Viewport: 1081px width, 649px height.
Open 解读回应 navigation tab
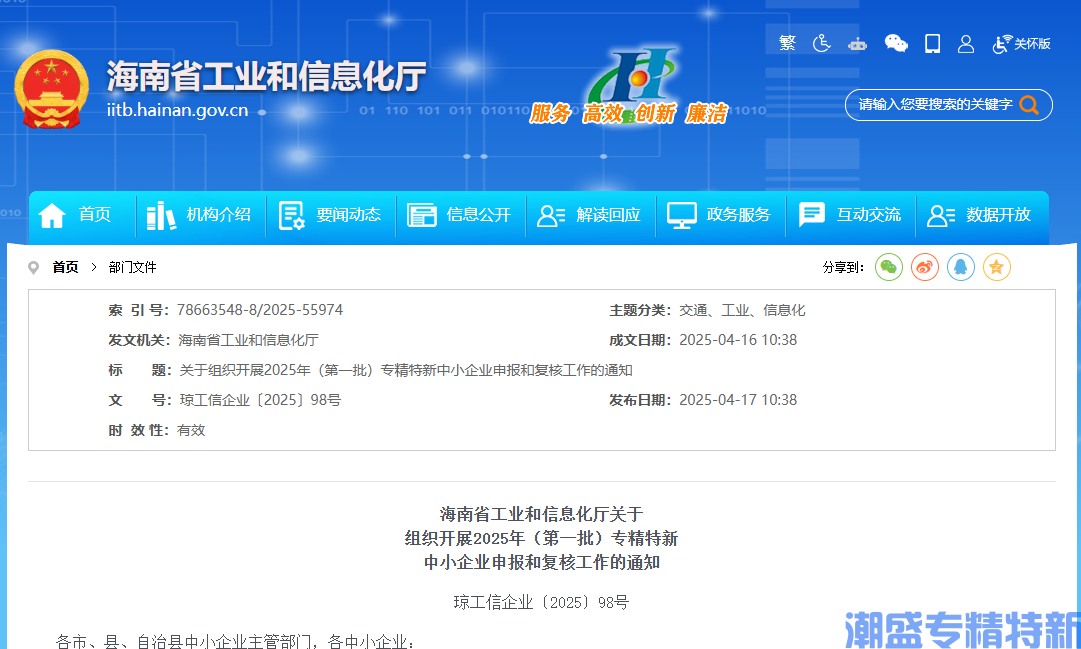pyautogui.click(x=609, y=214)
